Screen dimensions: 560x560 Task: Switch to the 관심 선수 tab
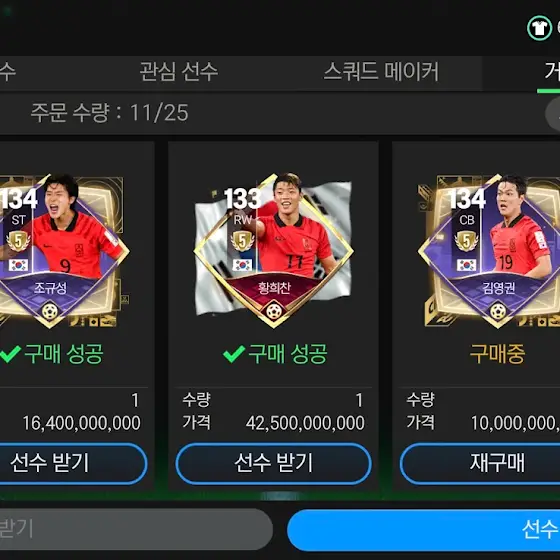point(179,71)
